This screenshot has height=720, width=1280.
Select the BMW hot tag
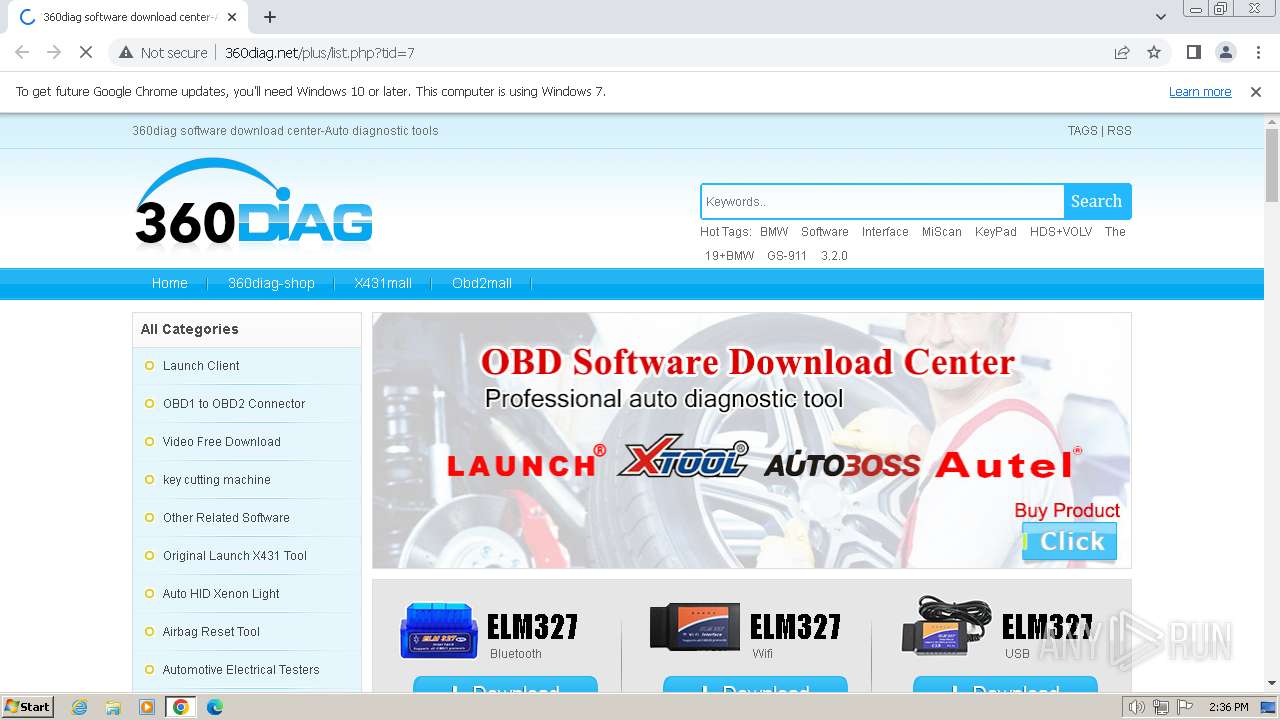[774, 232]
